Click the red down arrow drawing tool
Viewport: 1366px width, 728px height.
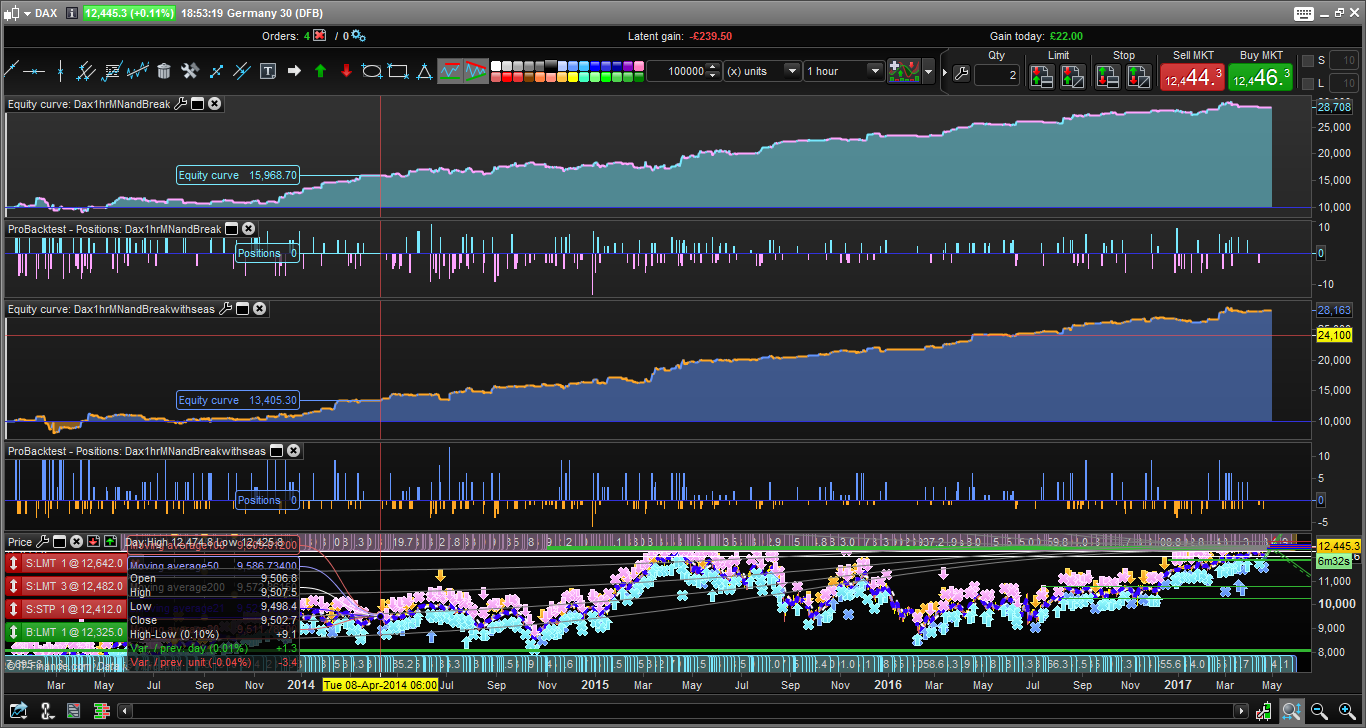tap(346, 71)
